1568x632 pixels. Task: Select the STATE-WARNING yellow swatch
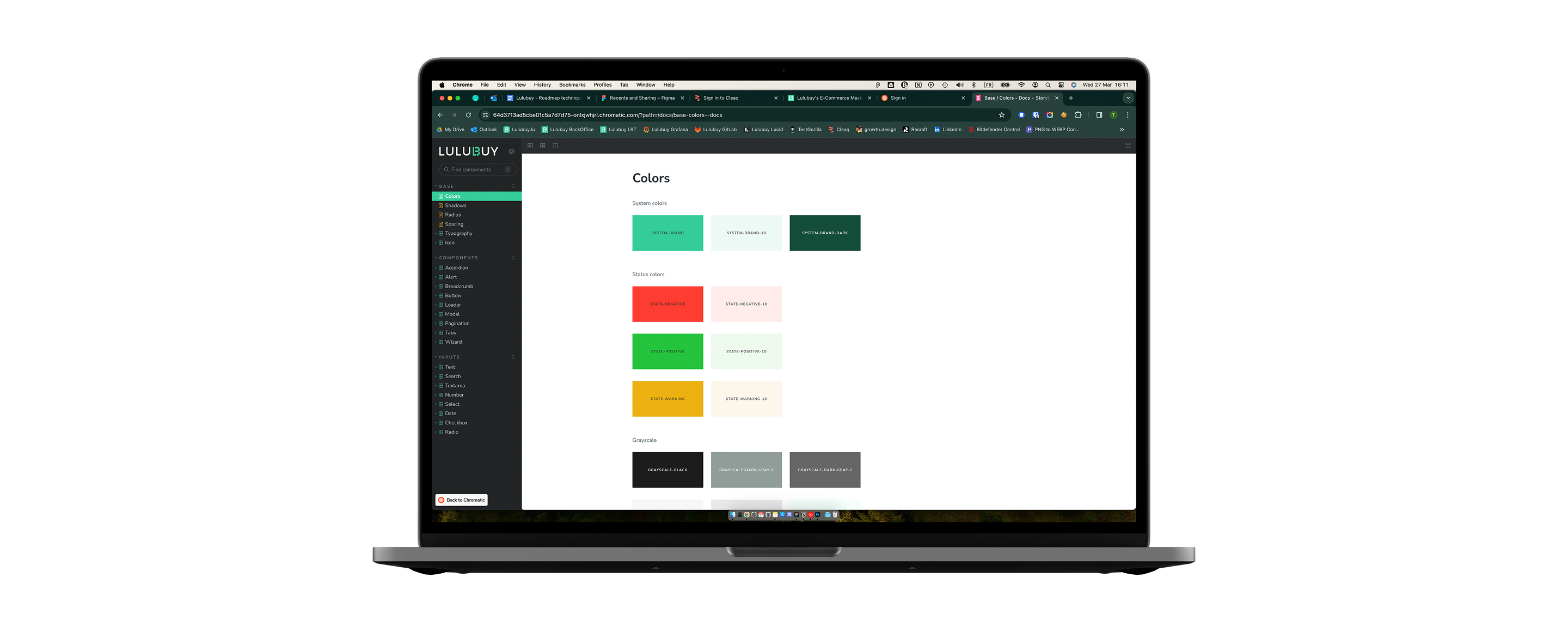point(667,399)
